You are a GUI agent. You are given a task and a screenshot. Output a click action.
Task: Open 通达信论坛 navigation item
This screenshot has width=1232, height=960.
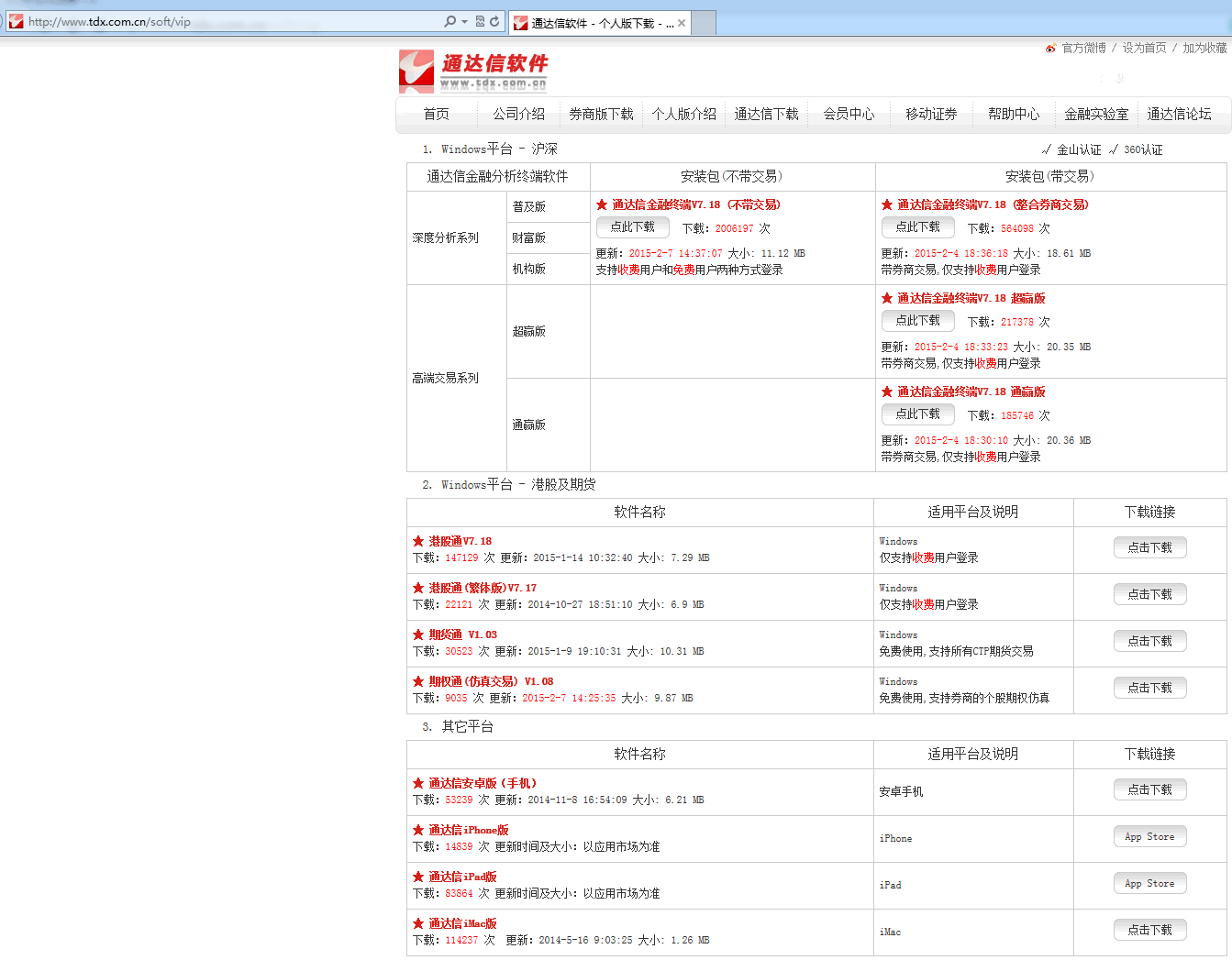(1180, 114)
